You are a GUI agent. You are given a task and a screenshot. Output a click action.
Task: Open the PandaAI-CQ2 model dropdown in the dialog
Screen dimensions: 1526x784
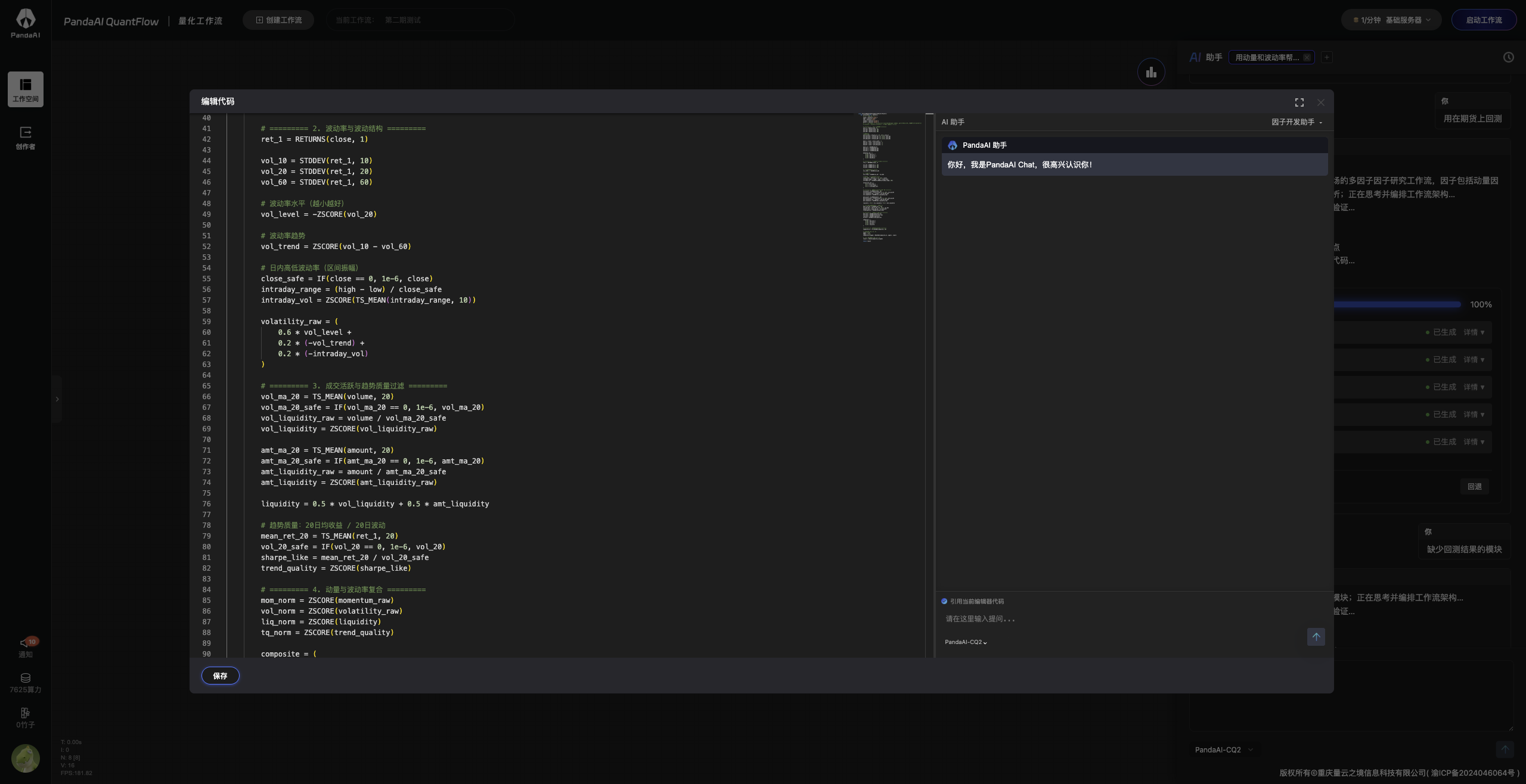pyautogui.click(x=966, y=642)
